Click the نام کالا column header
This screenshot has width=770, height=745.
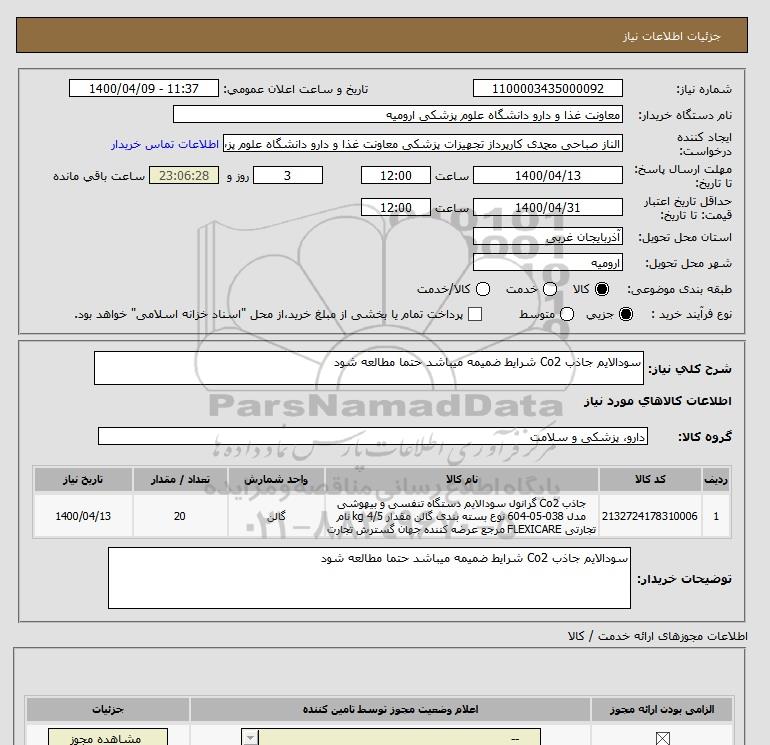pos(462,479)
